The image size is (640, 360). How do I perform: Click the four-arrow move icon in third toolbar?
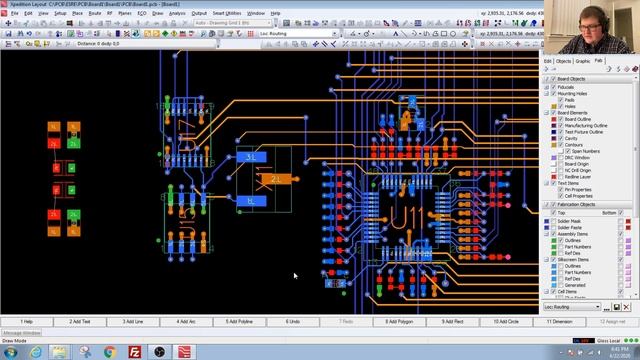(x=464, y=44)
